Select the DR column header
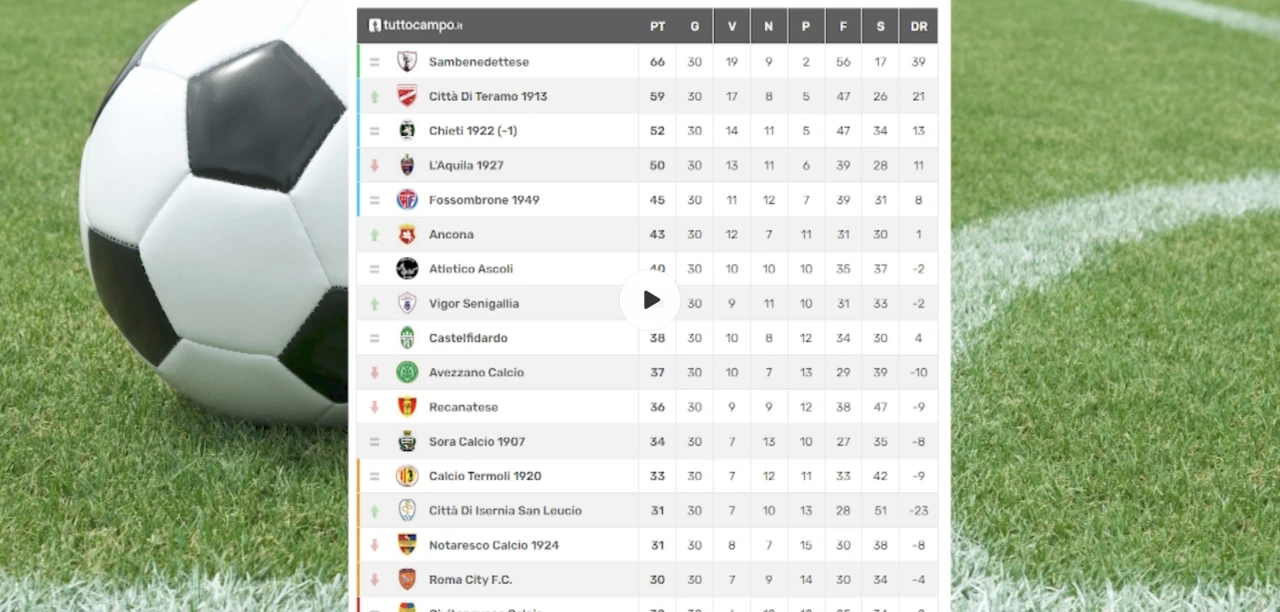 (x=919, y=26)
